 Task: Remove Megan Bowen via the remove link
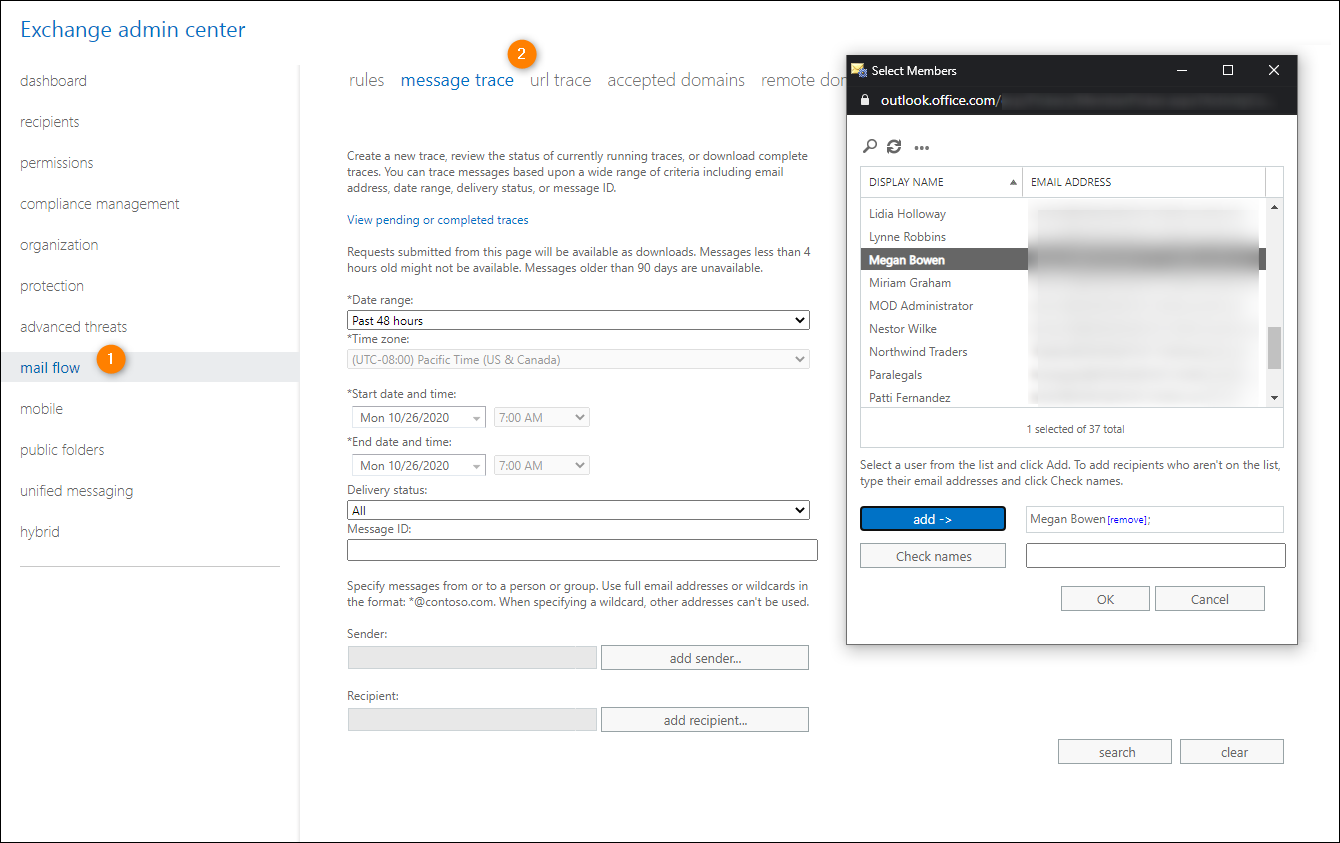(1127, 520)
